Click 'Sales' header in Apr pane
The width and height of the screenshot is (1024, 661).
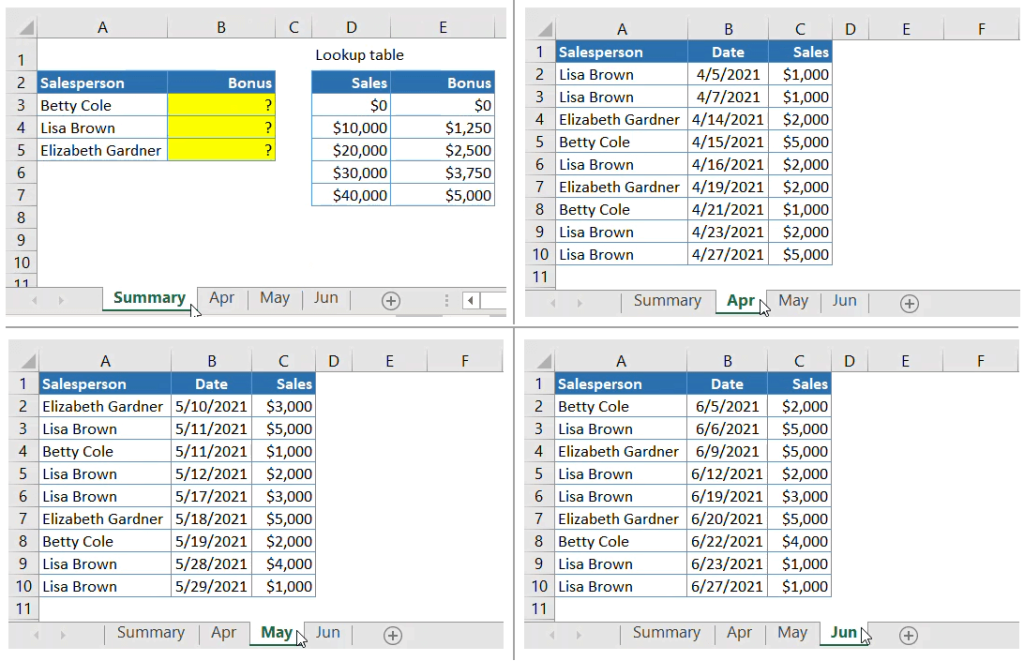tap(801, 52)
